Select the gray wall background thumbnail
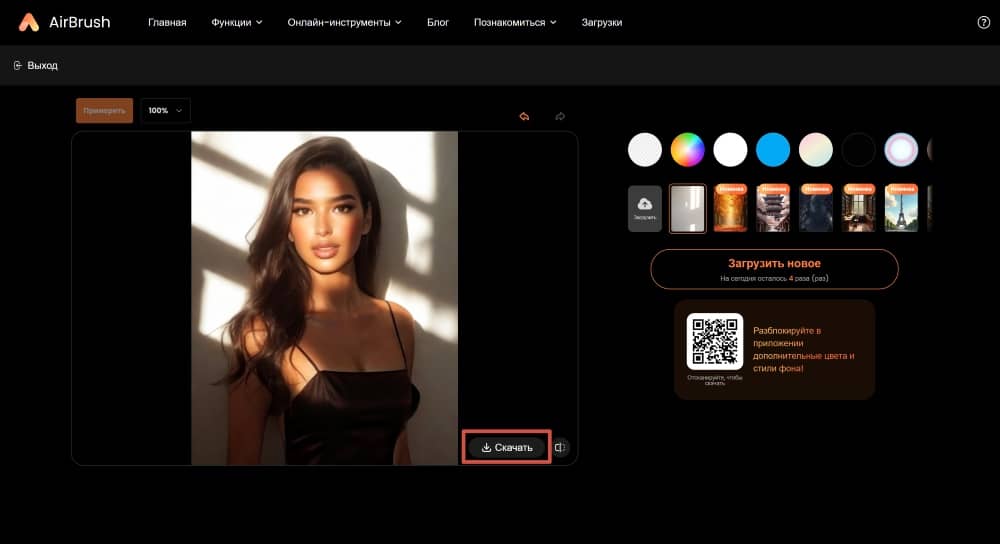 tap(688, 209)
